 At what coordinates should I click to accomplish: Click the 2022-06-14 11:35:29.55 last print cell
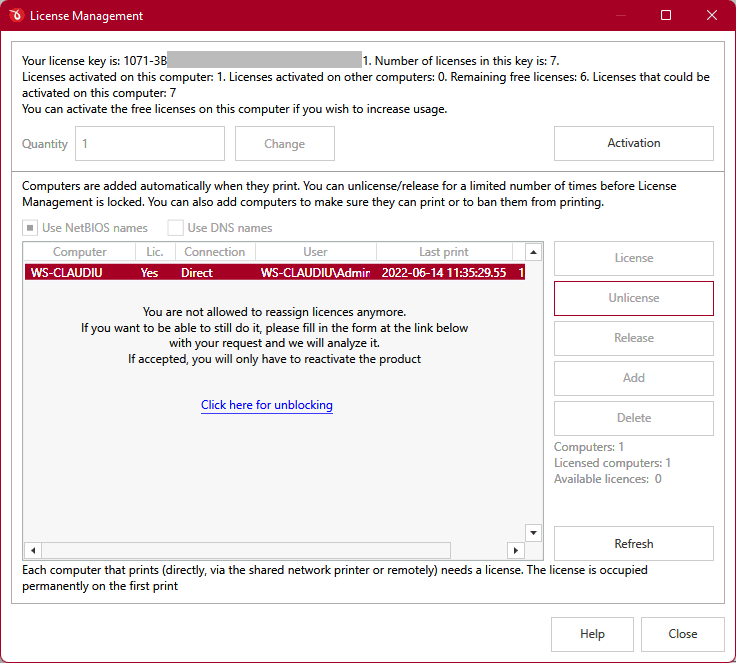[x=444, y=273]
